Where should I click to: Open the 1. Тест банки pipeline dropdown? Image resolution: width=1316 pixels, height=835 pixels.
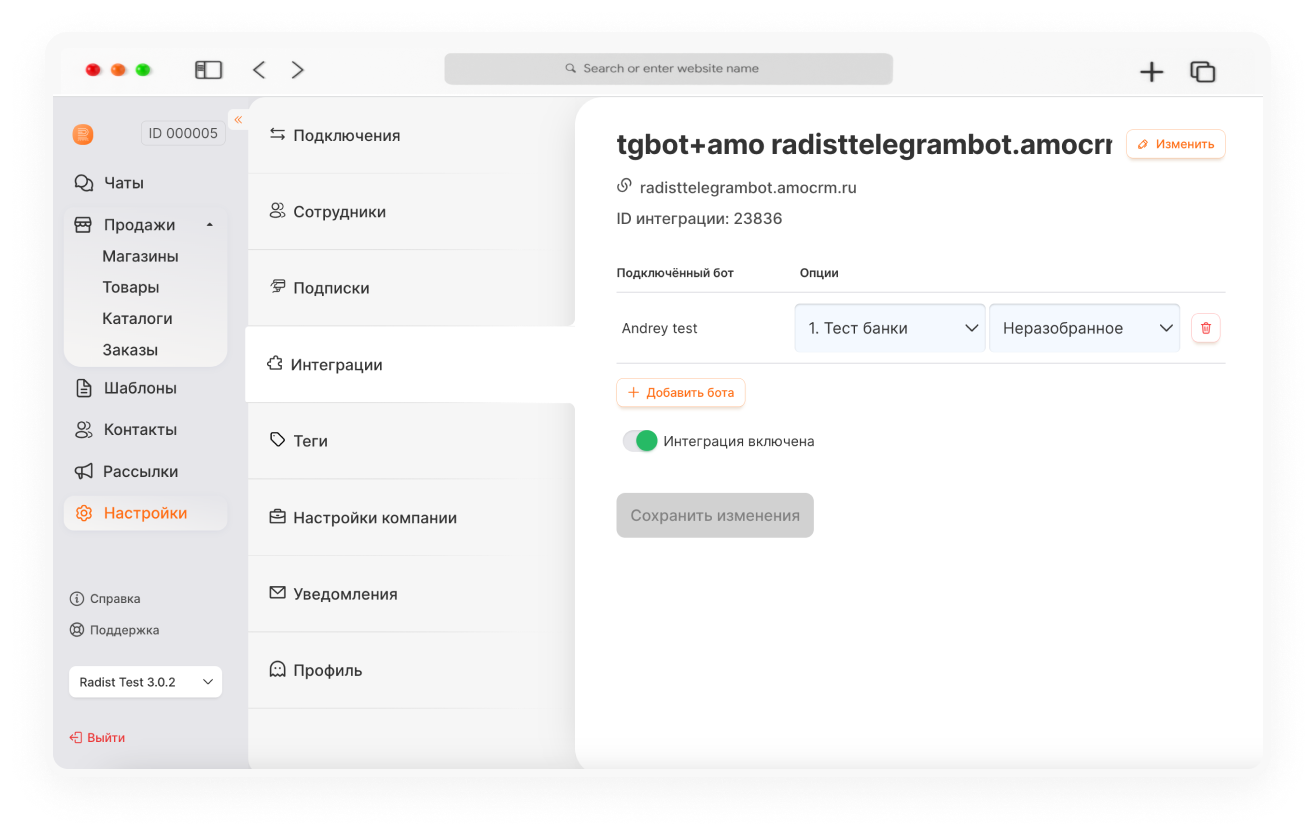pos(890,328)
